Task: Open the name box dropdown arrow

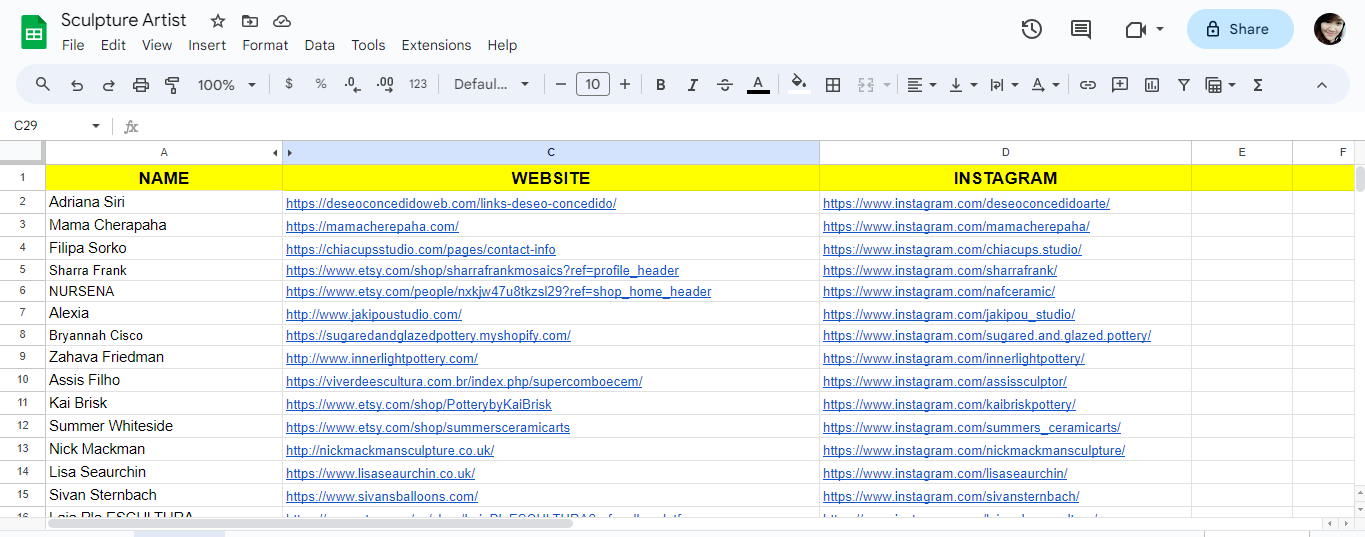Action: (x=96, y=126)
